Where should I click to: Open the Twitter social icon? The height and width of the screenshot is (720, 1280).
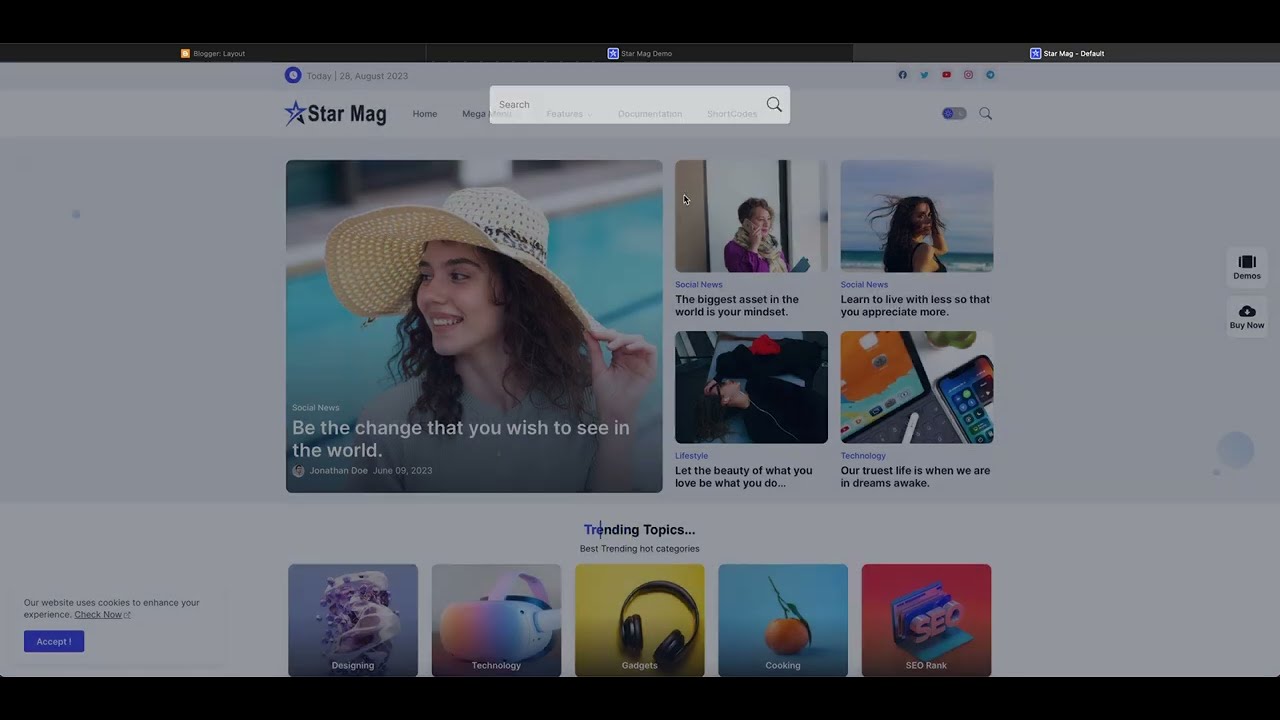click(924, 75)
